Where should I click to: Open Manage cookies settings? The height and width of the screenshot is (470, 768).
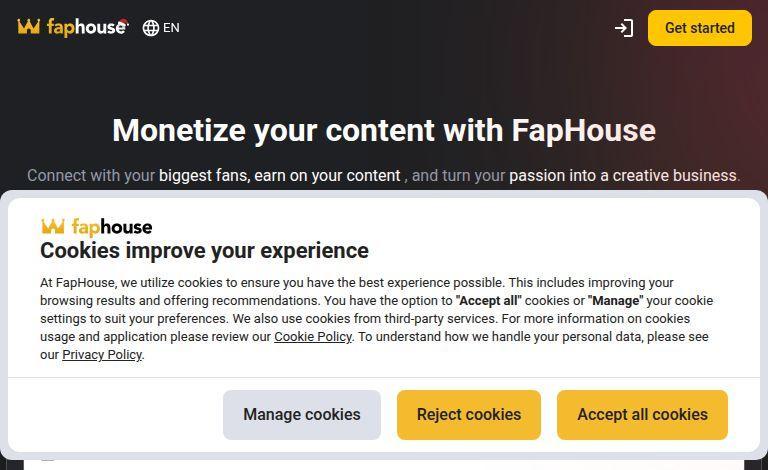(x=301, y=414)
